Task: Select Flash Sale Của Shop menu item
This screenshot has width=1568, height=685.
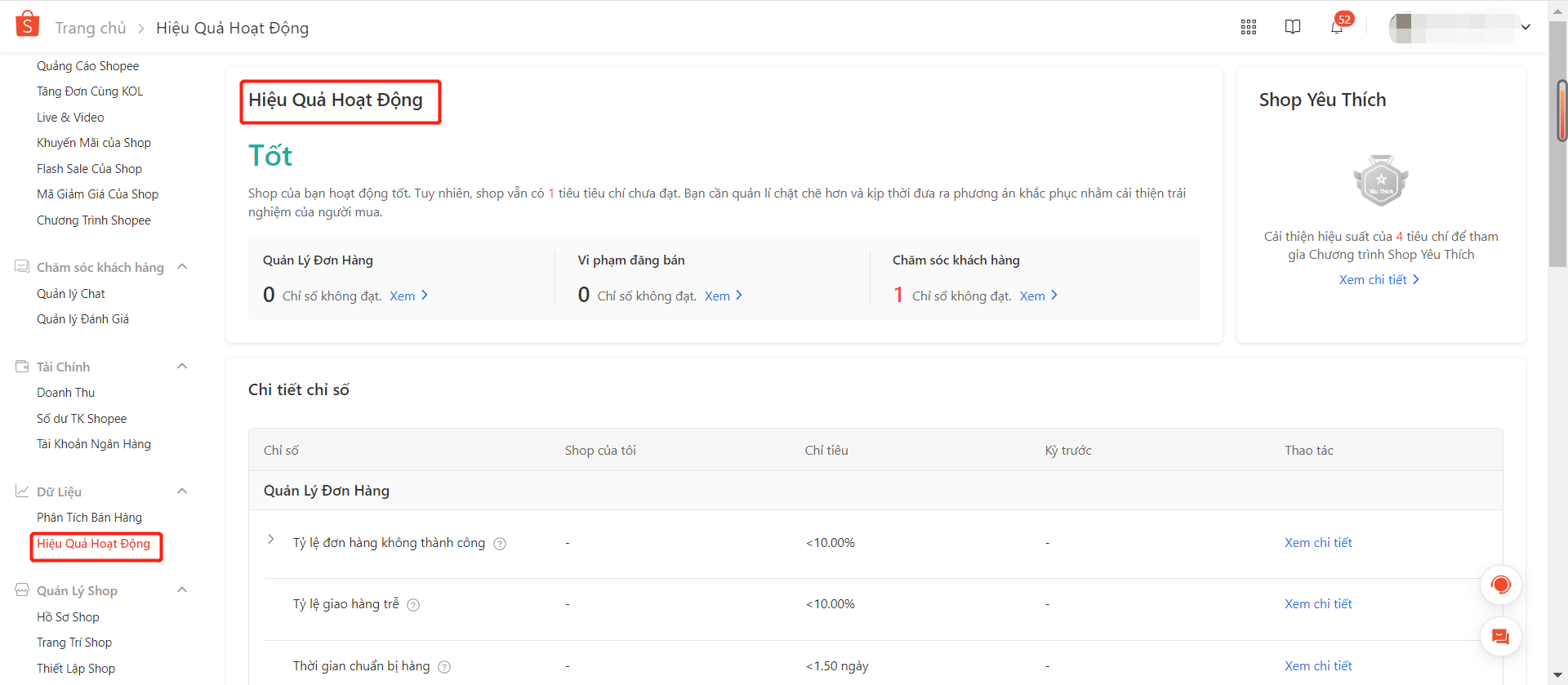Action: point(89,169)
